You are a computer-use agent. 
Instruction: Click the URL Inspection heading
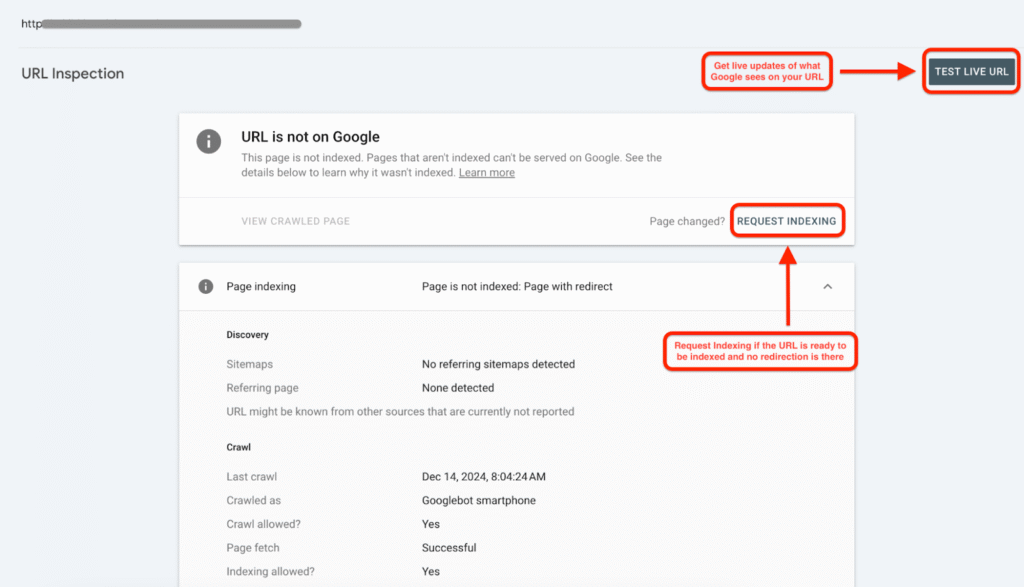click(73, 74)
